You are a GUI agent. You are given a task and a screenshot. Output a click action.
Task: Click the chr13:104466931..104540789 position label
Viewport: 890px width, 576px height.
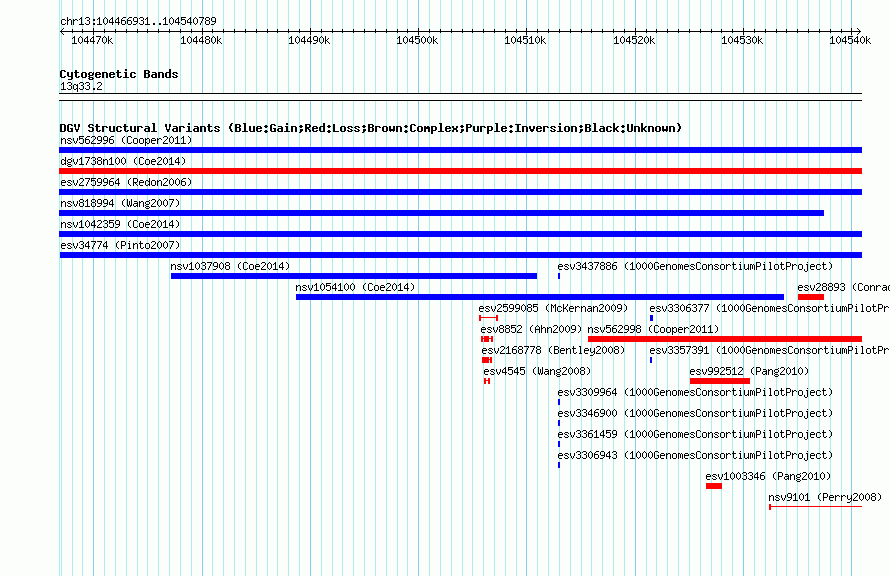coord(138,21)
